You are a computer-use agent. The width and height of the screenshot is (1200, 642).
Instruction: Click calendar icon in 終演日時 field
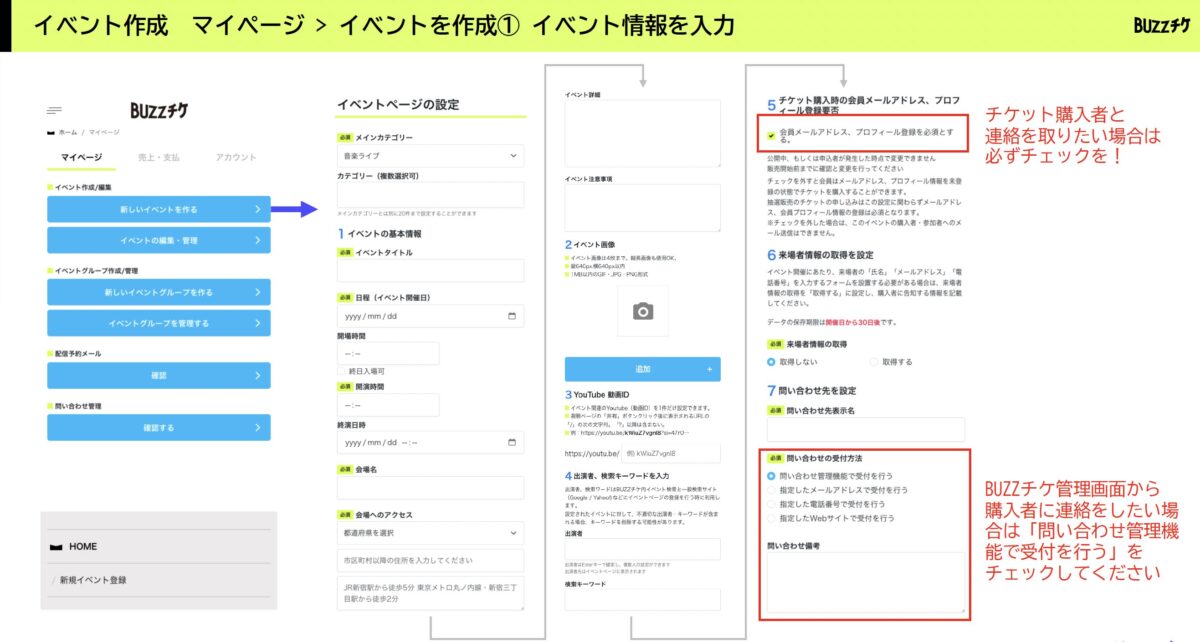click(x=512, y=442)
